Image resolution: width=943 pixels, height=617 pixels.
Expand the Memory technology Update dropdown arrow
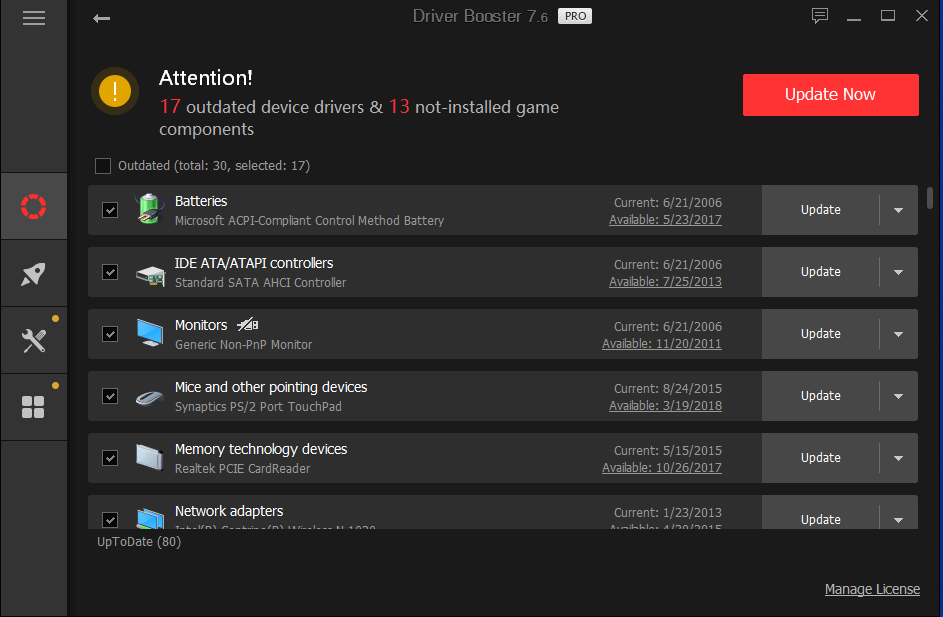pos(898,458)
